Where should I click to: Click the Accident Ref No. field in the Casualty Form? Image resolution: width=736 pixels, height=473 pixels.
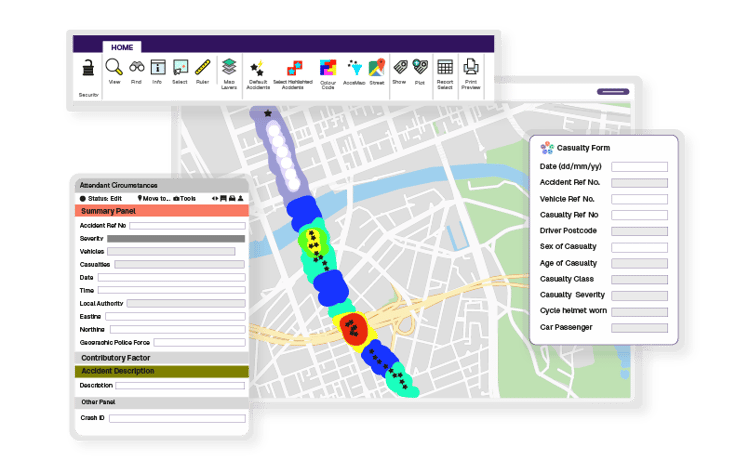coord(639,183)
